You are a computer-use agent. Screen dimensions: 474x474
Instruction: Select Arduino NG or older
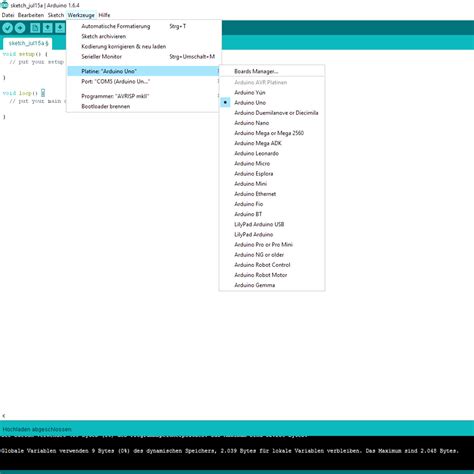(272, 255)
